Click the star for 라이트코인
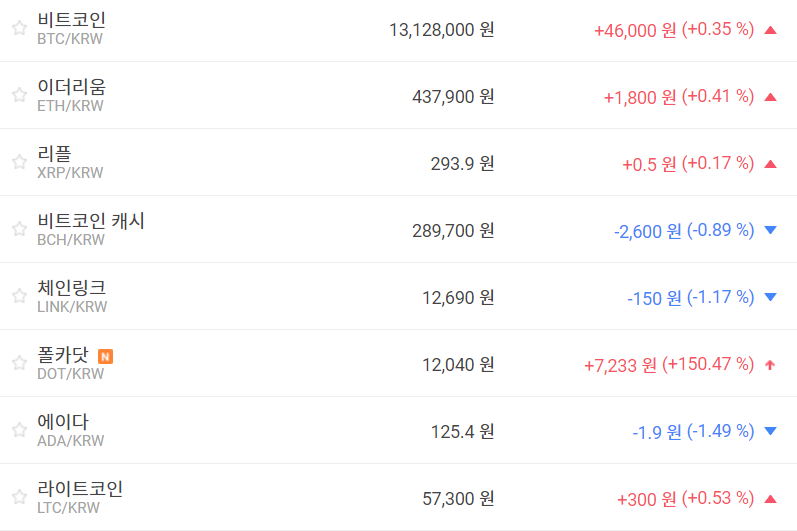The height and width of the screenshot is (531, 797). (x=19, y=497)
